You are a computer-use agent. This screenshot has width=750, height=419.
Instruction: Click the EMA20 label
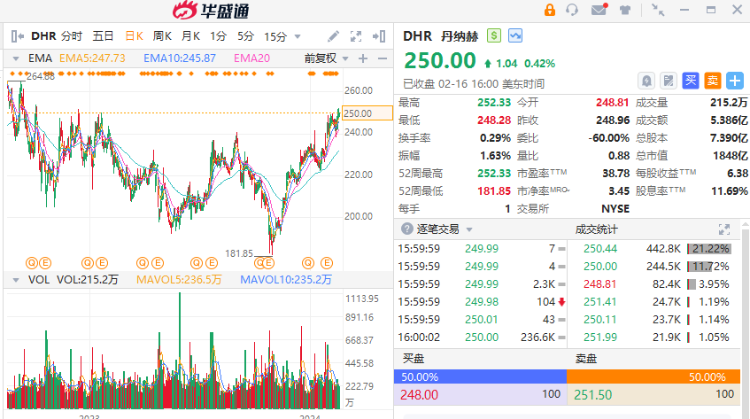point(252,58)
